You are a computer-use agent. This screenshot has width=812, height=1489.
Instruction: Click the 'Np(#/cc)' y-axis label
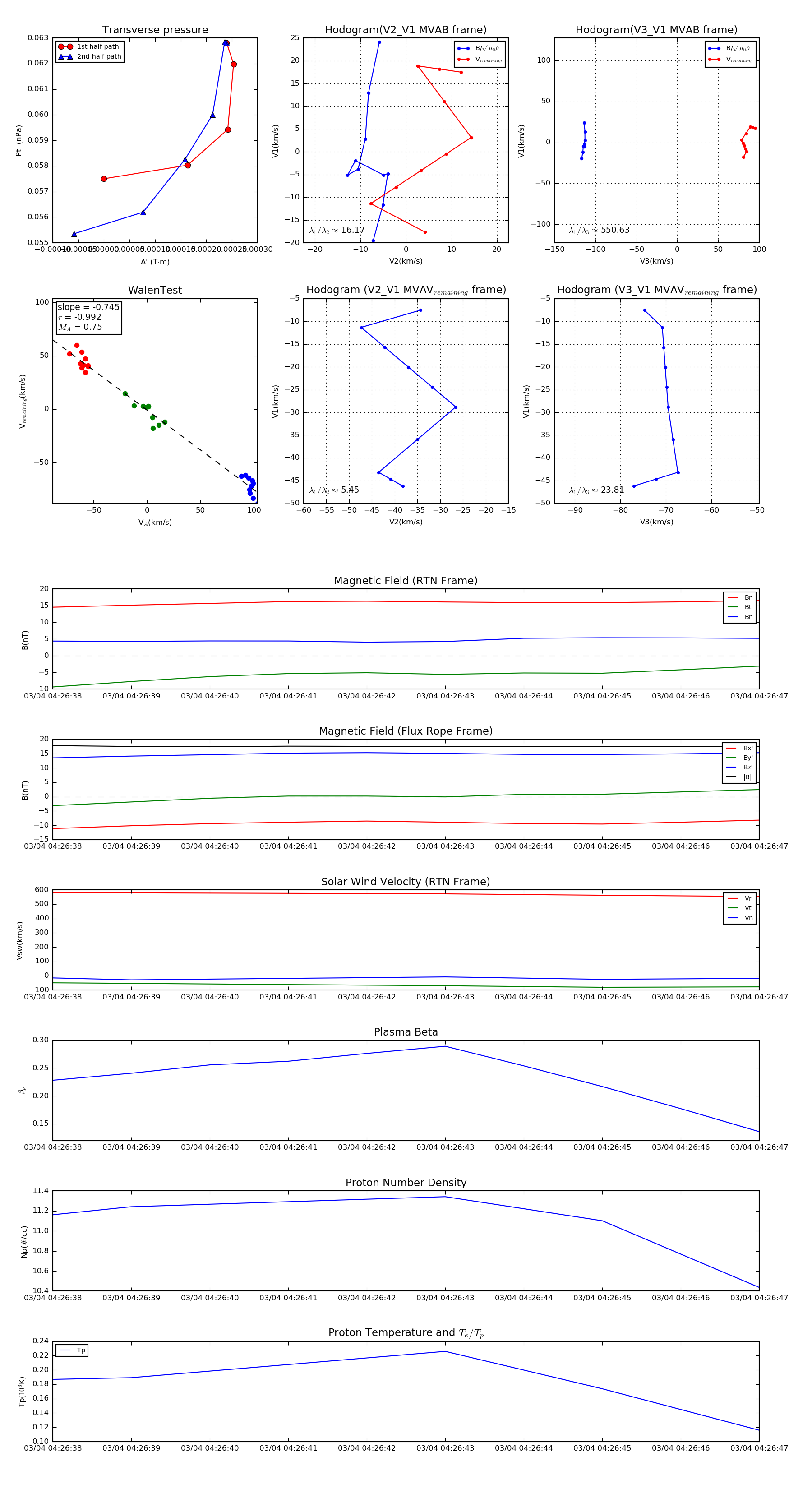24,1242
